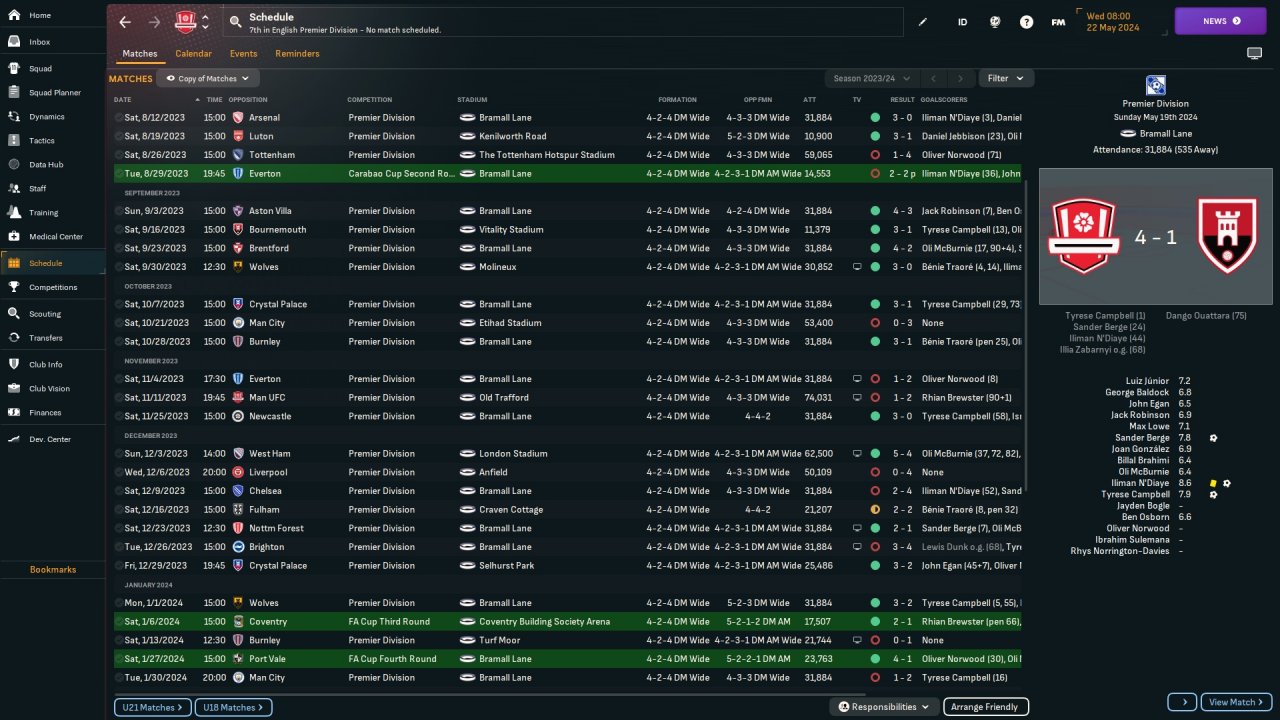Click the Arrange Friendly button
Screen dimensions: 1280x720
click(x=984, y=707)
